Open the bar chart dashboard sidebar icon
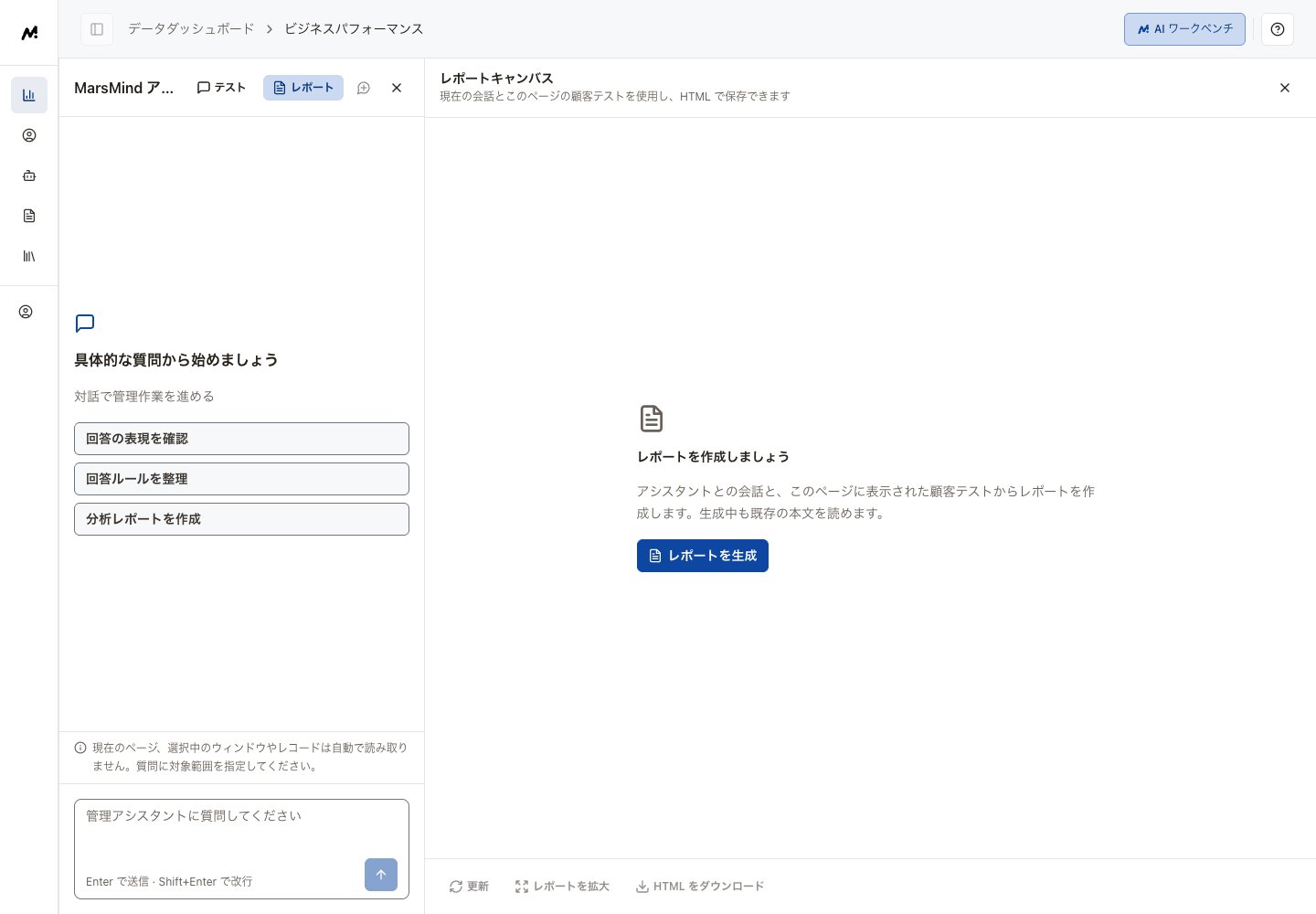 tap(29, 95)
